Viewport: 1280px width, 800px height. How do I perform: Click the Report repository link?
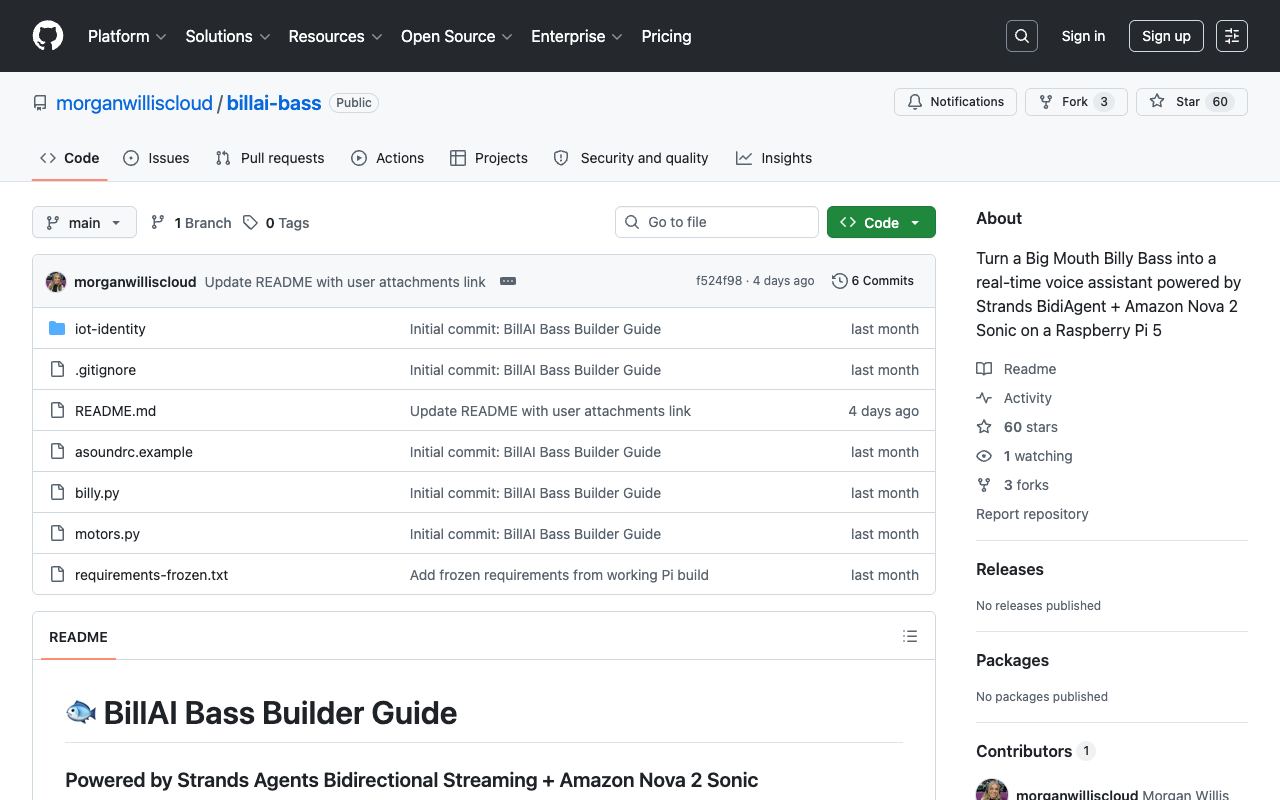click(1032, 514)
